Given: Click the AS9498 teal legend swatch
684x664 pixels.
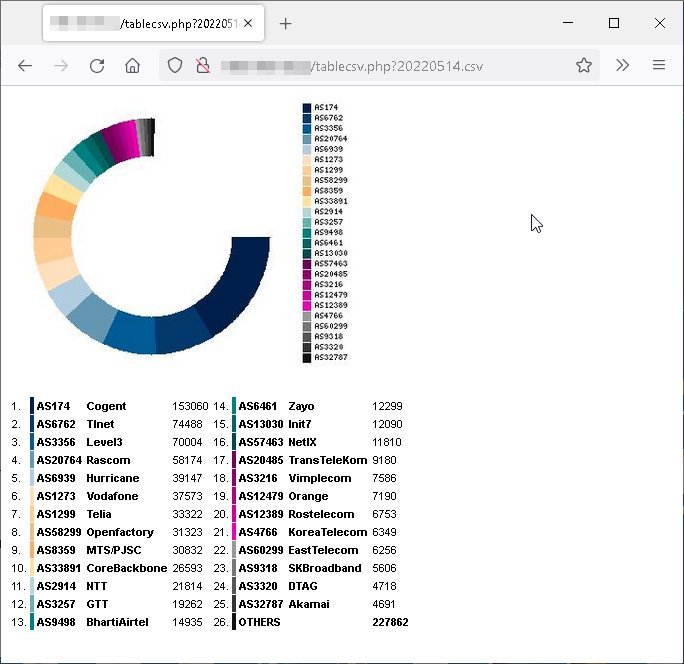Looking at the screenshot, I should (x=307, y=233).
